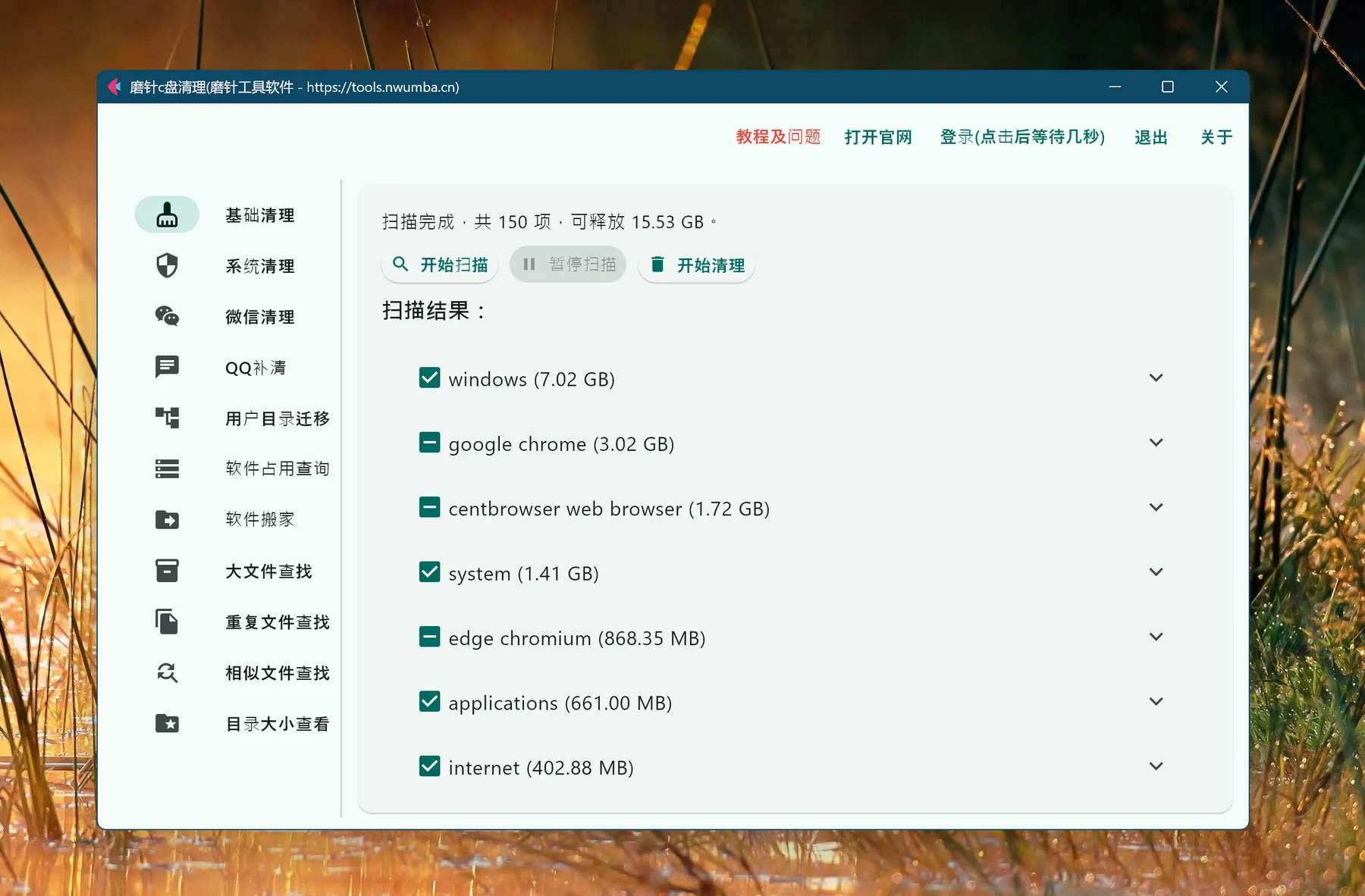1365x896 pixels.
Task: Click the google chrome (3.02 GB) label
Action: click(561, 444)
